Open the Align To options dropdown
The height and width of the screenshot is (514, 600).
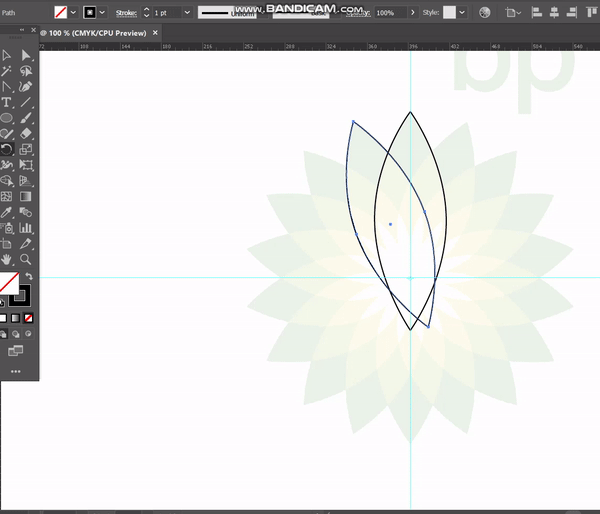[x=514, y=13]
